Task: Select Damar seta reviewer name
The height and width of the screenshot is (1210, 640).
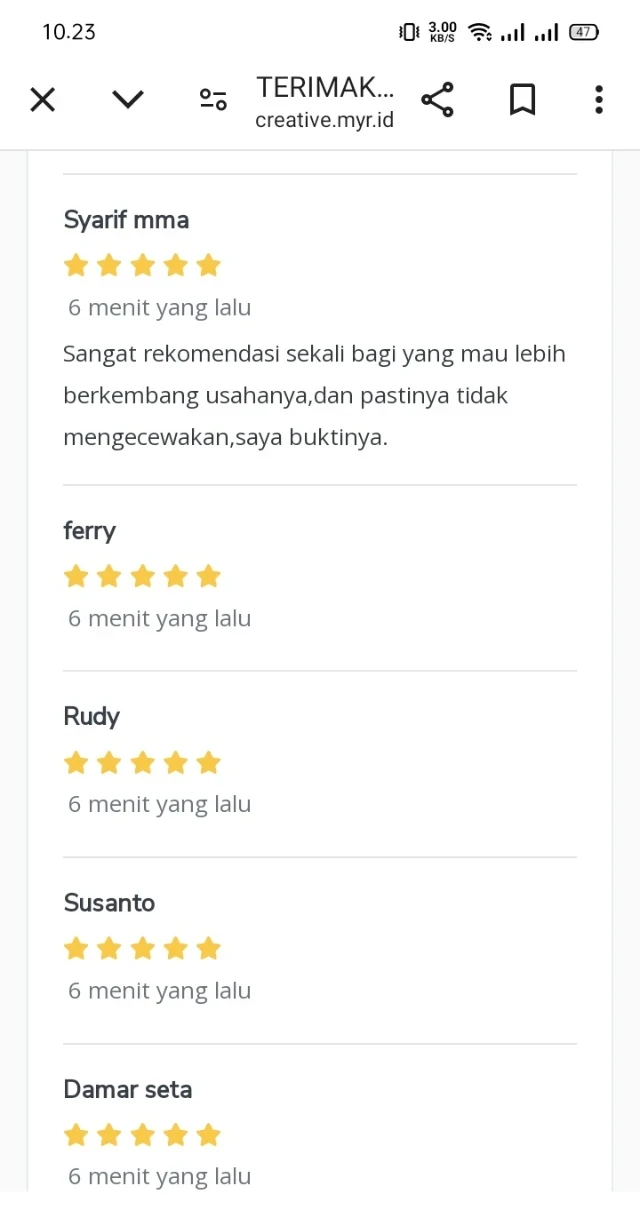Action: 127,1089
